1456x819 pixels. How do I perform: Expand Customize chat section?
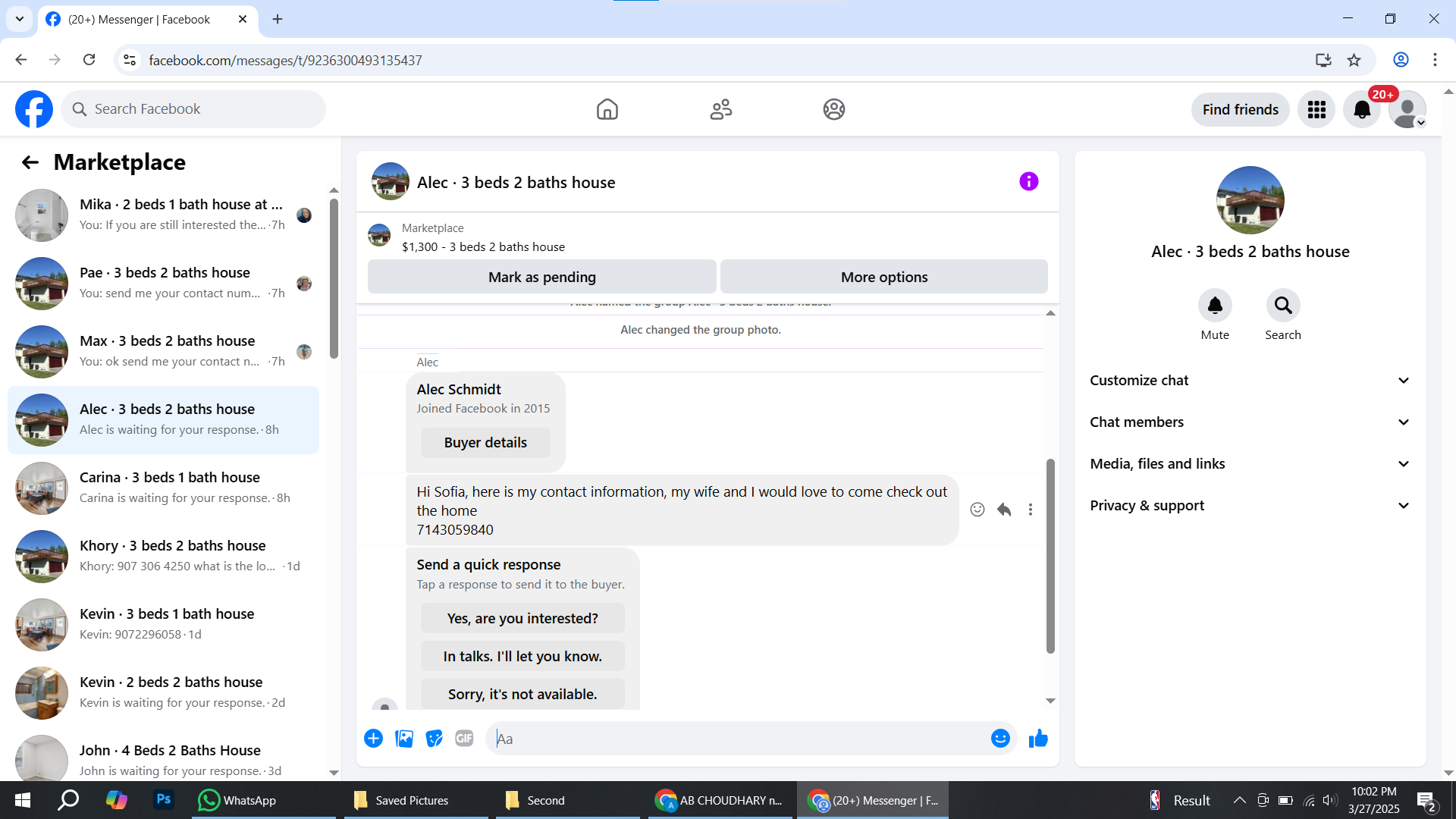coord(1250,381)
